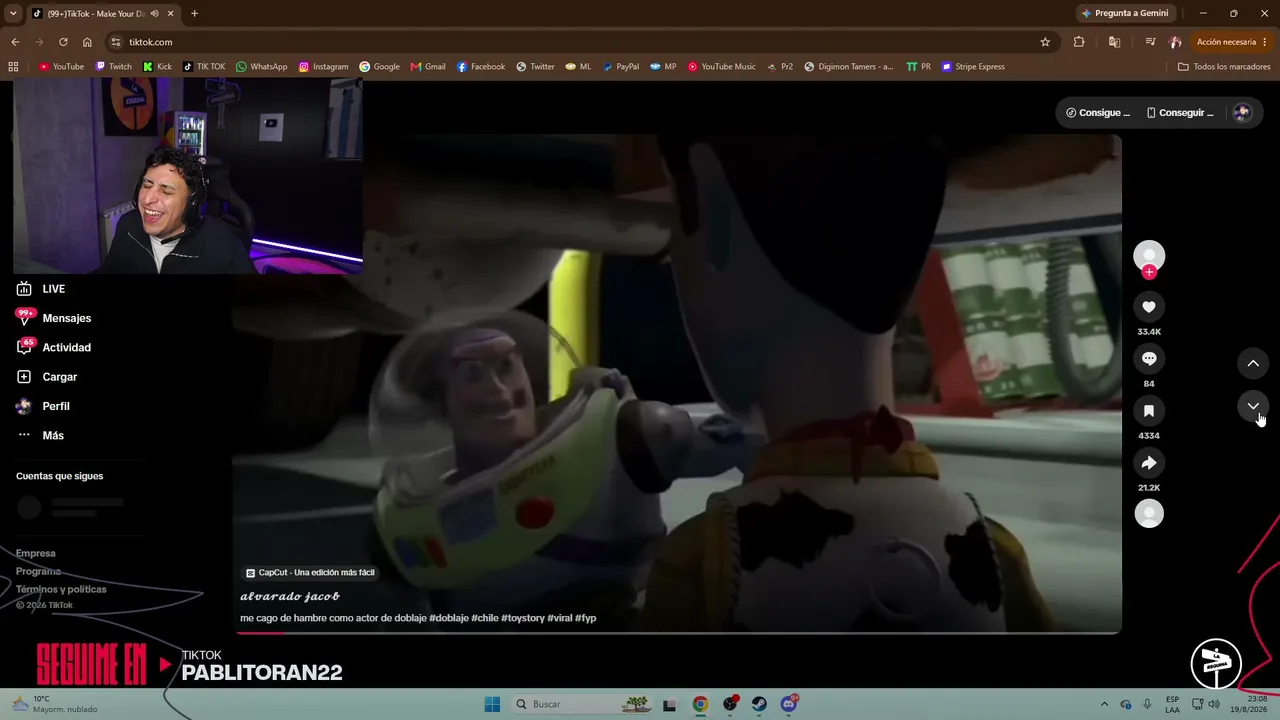Open the CapCut 'Una edición más fácil' tag
Image resolution: width=1280 pixels, height=720 pixels.
[310, 573]
